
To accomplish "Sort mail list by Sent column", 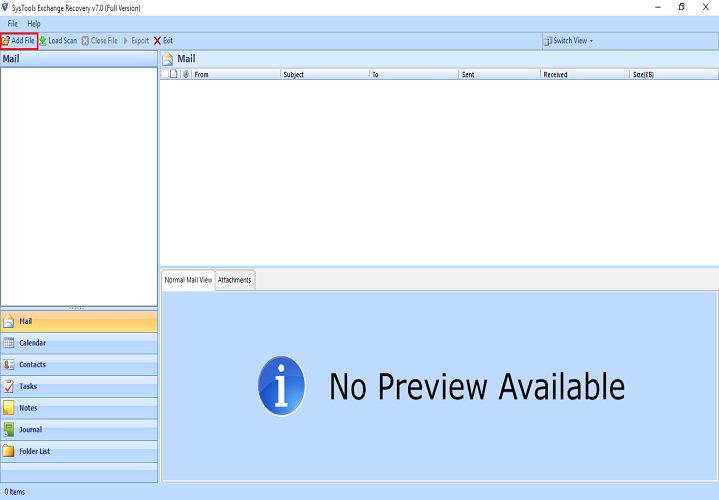I will point(499,74).
